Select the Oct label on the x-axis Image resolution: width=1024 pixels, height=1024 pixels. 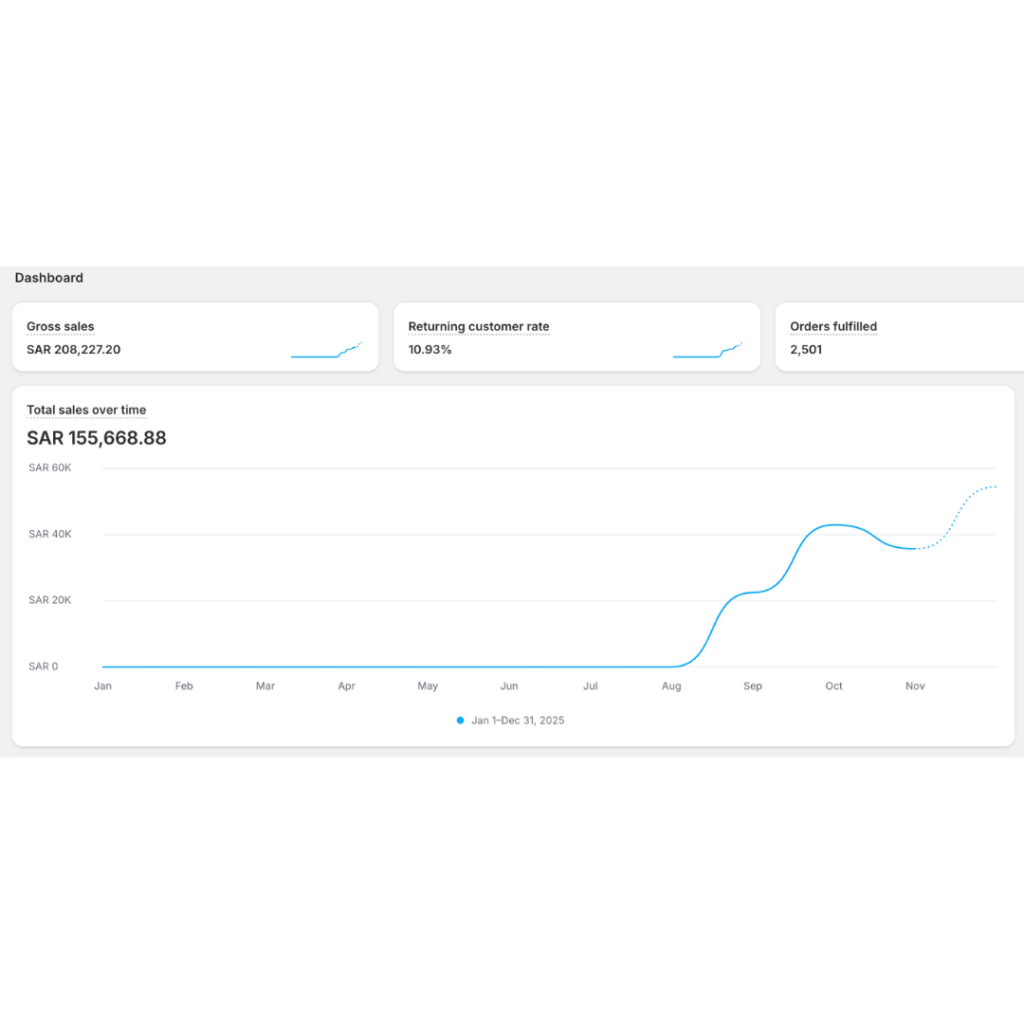pos(834,686)
